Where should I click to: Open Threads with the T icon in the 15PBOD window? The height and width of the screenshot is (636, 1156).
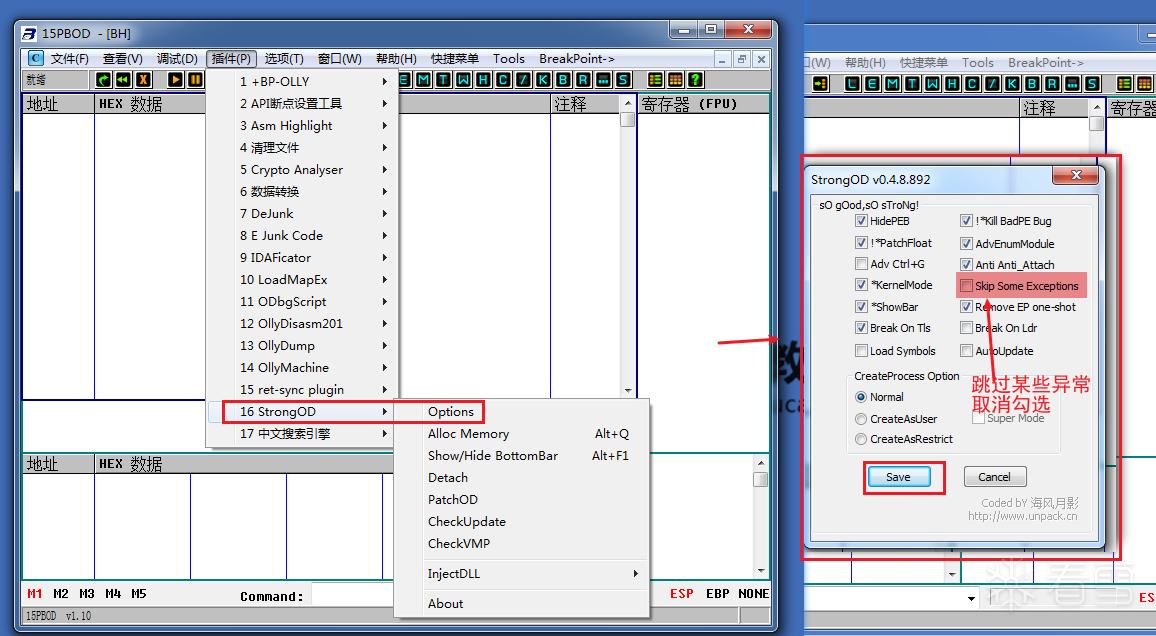(x=444, y=80)
